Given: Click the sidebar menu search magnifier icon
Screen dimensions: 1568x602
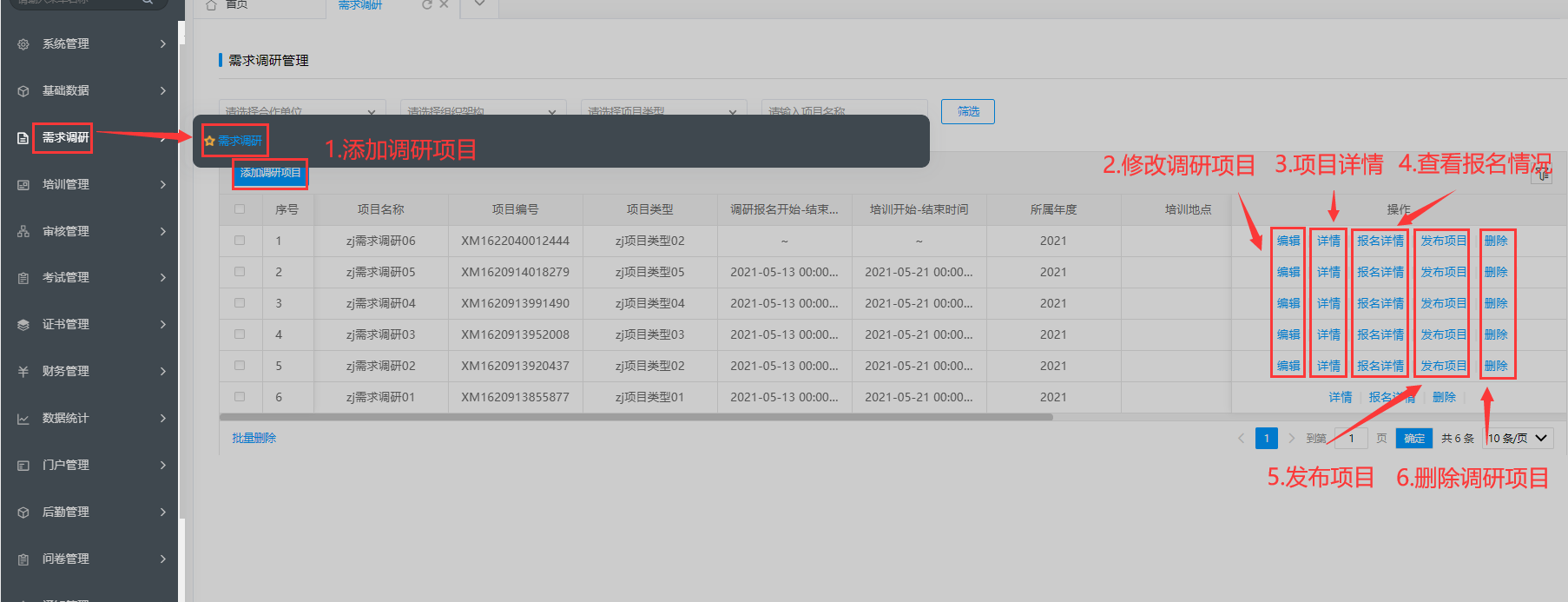Looking at the screenshot, I should [x=148, y=3].
